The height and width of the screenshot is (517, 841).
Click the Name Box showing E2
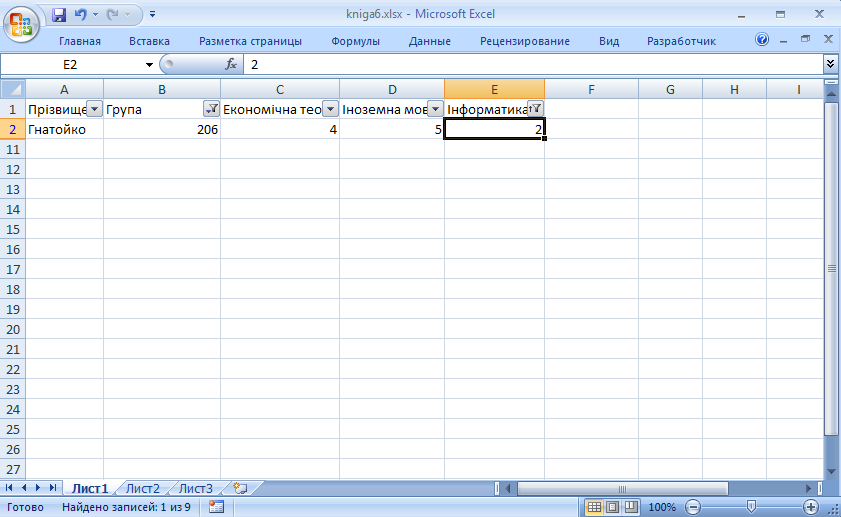tap(70, 65)
